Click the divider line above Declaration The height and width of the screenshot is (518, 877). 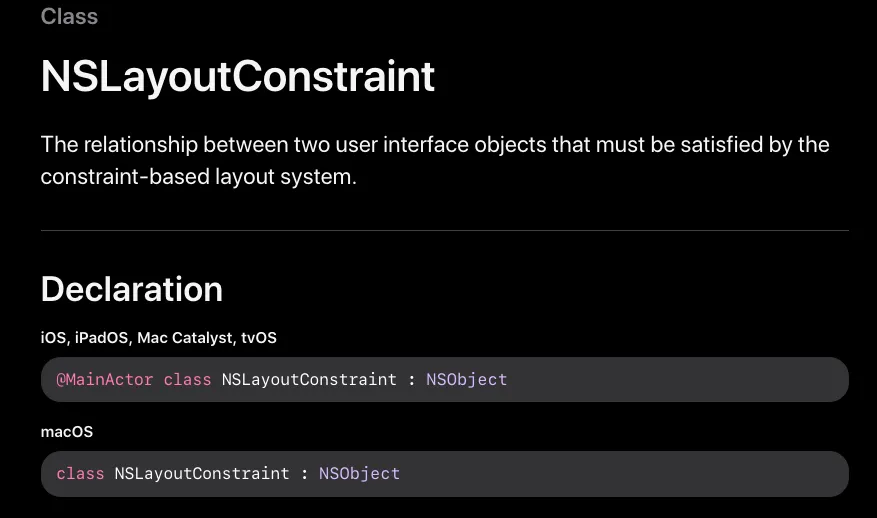pyautogui.click(x=444, y=231)
